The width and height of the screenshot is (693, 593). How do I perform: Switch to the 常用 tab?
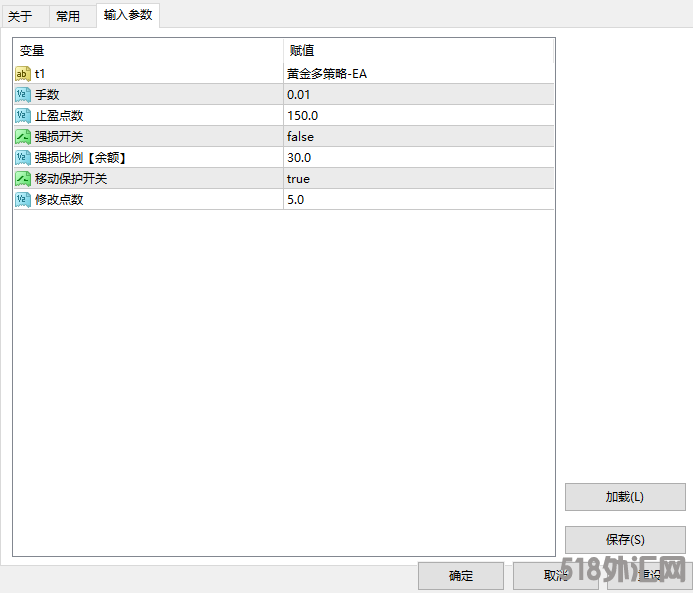point(72,17)
